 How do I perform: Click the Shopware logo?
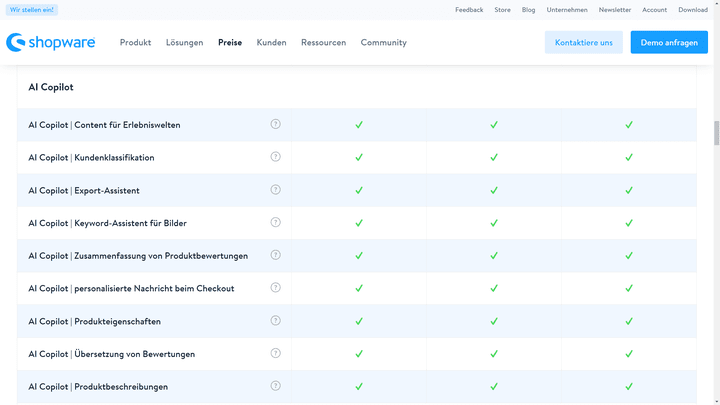[x=51, y=42]
